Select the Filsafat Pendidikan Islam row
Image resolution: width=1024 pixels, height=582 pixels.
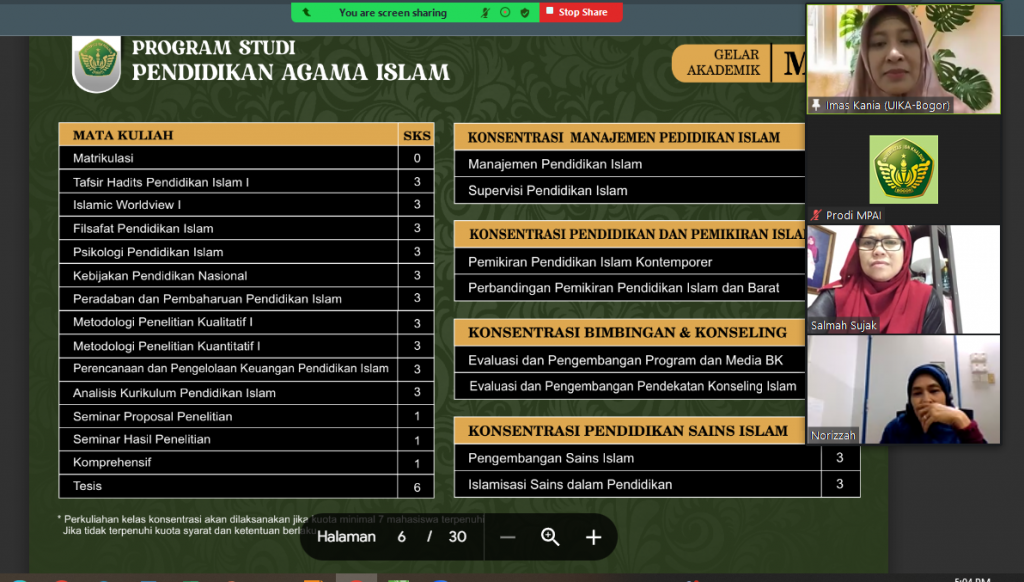pyautogui.click(x=246, y=228)
